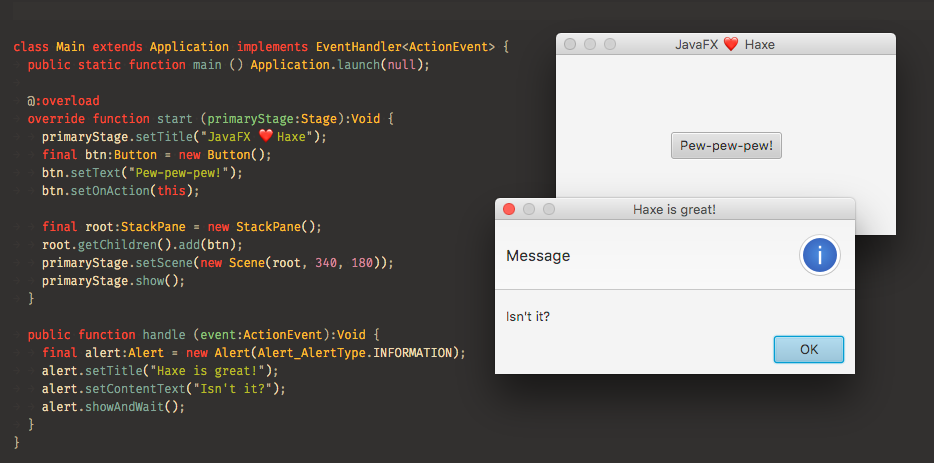The height and width of the screenshot is (463, 934).
Task: Click the zoom button of the JavaFX Haxe window
Action: (610, 44)
